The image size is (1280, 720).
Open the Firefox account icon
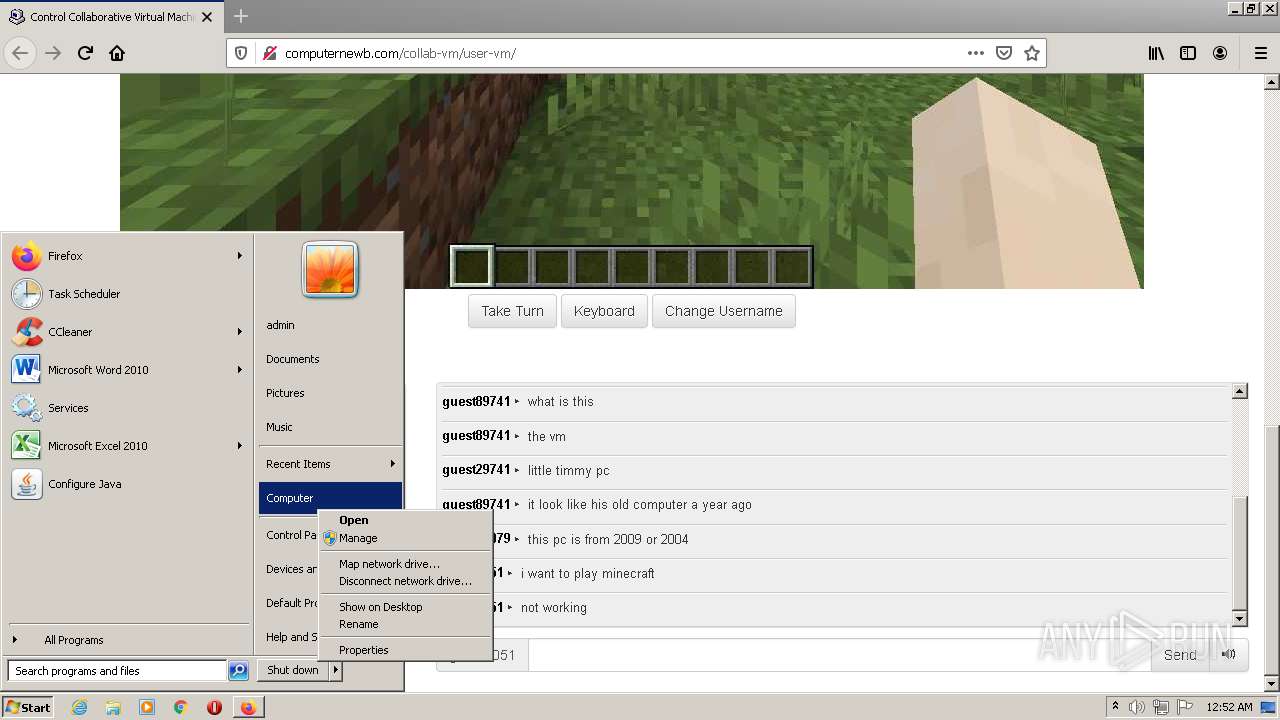pyautogui.click(x=1220, y=53)
